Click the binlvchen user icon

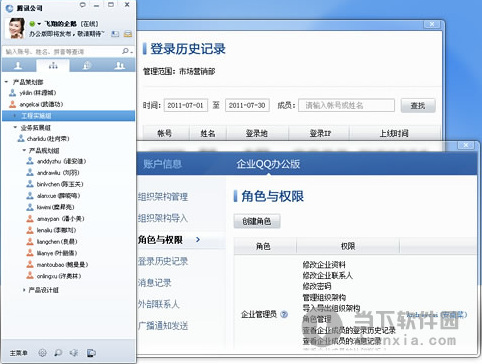[x=30, y=184]
